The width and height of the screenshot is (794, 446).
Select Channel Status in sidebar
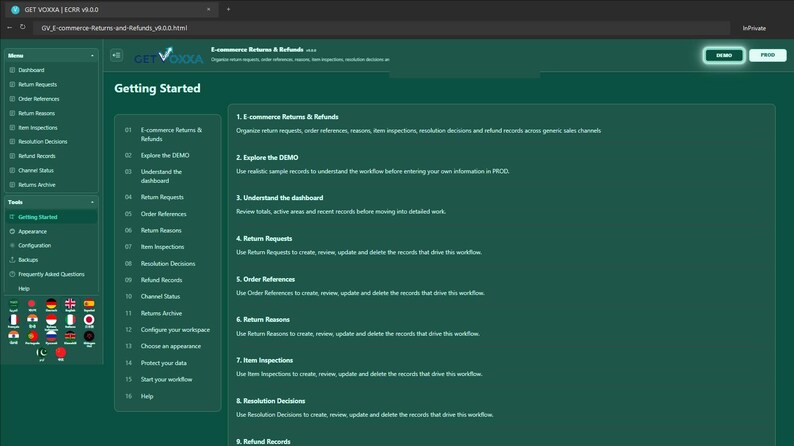(x=51, y=171)
